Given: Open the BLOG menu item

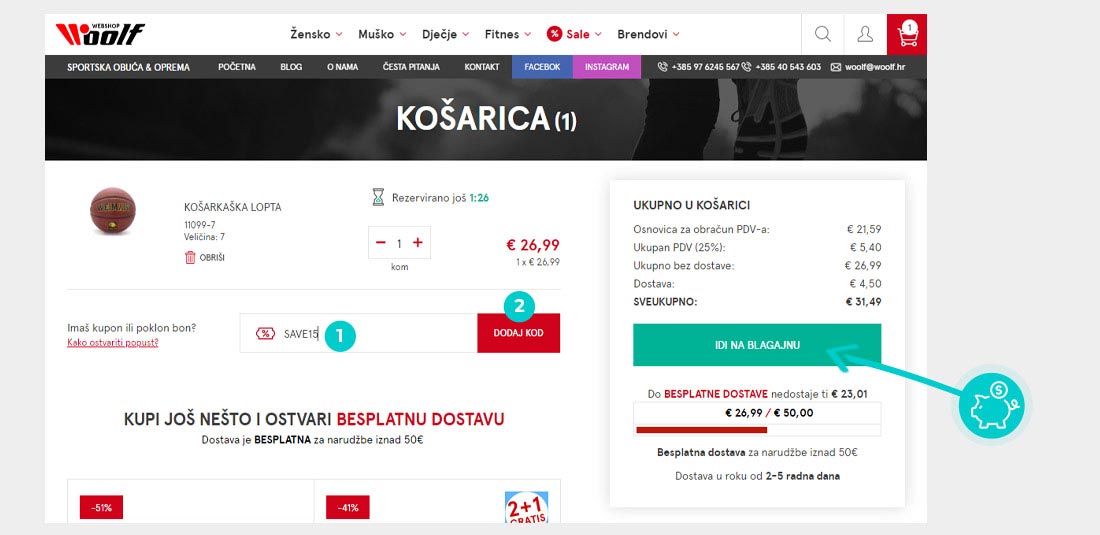Looking at the screenshot, I should point(291,67).
